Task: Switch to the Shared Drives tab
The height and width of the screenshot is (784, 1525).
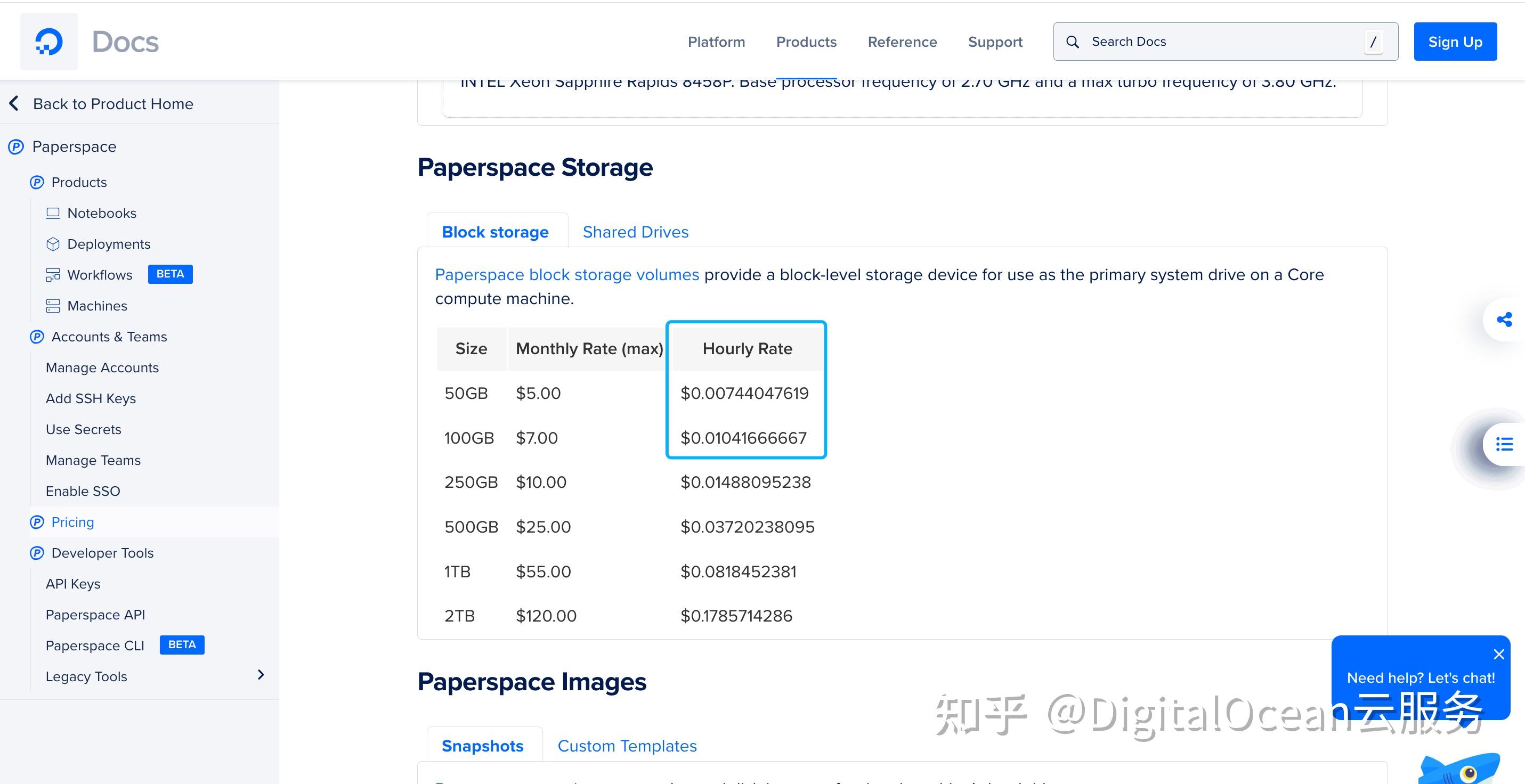Action: point(635,232)
